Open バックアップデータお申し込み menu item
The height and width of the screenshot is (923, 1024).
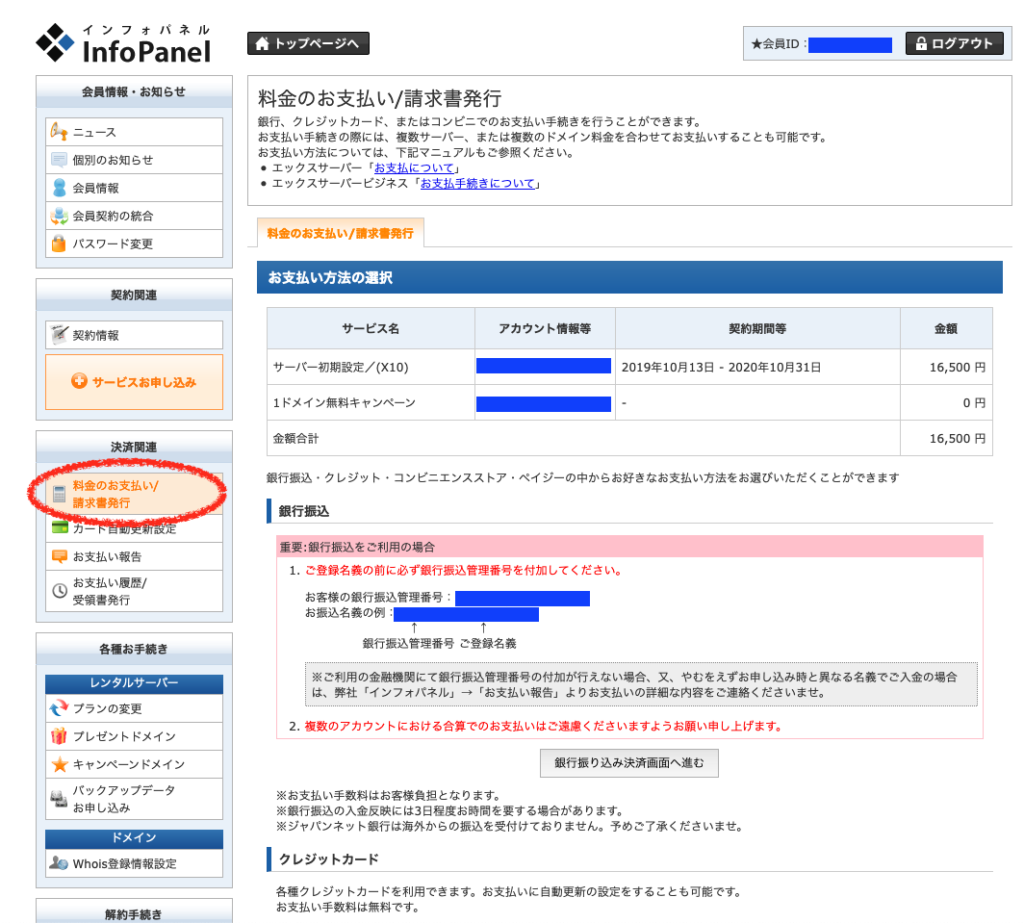point(134,799)
